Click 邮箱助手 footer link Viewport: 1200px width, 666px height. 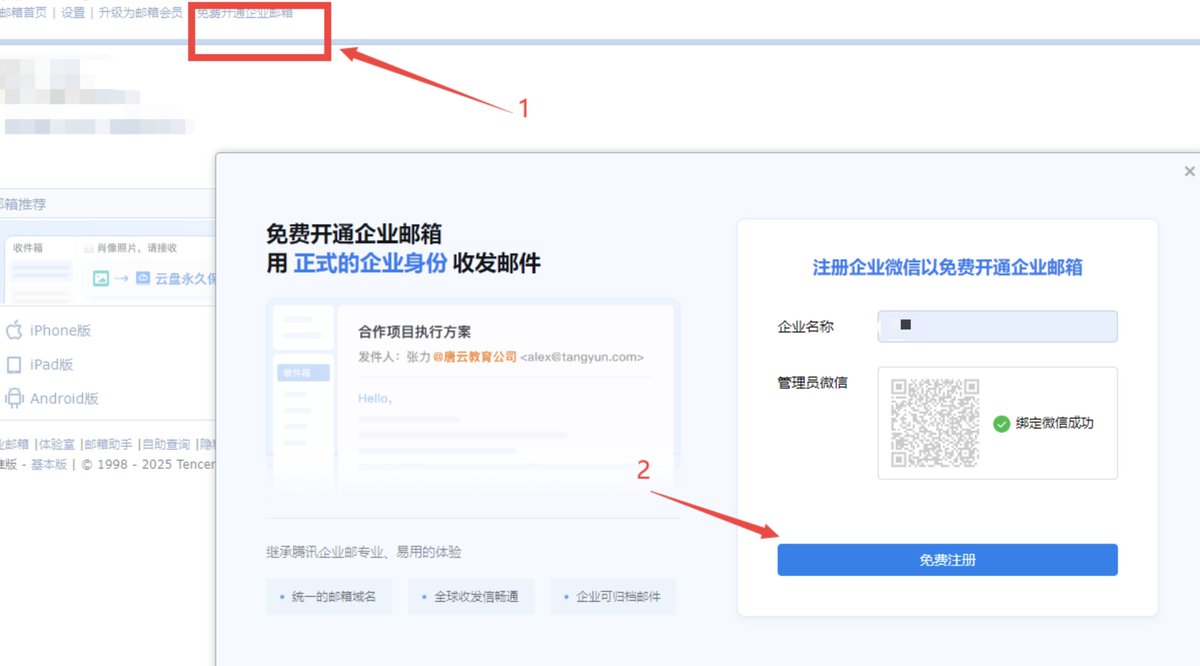pos(109,444)
